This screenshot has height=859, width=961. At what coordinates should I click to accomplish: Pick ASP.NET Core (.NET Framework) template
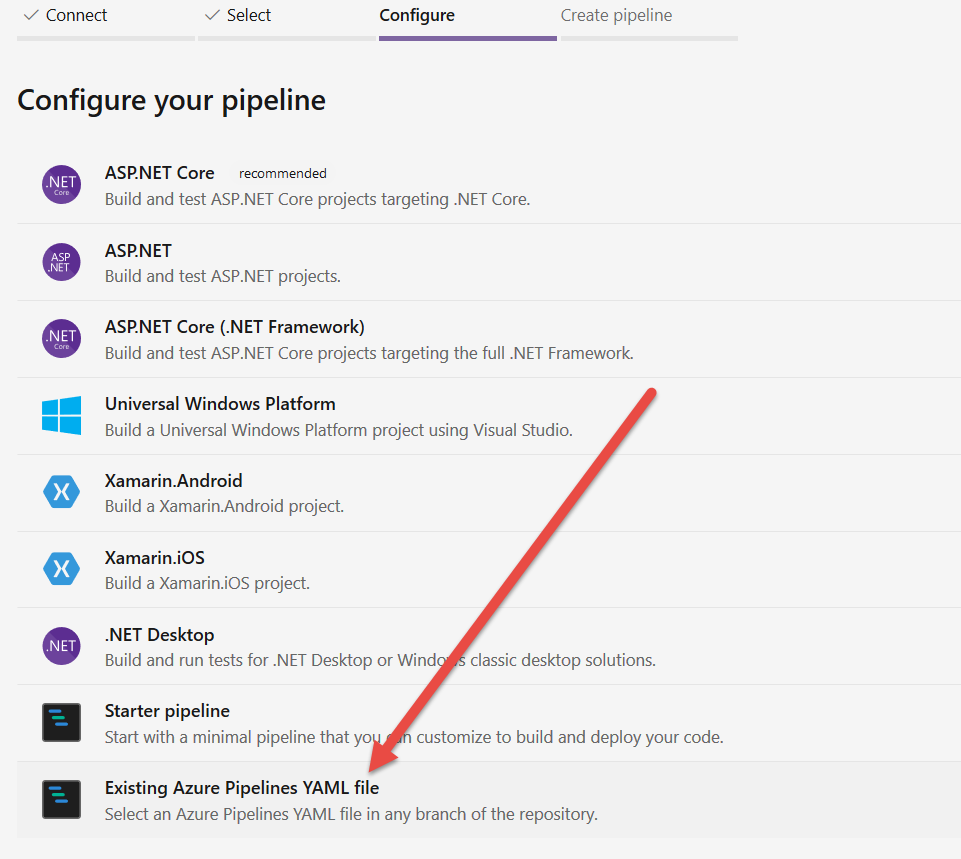point(235,327)
